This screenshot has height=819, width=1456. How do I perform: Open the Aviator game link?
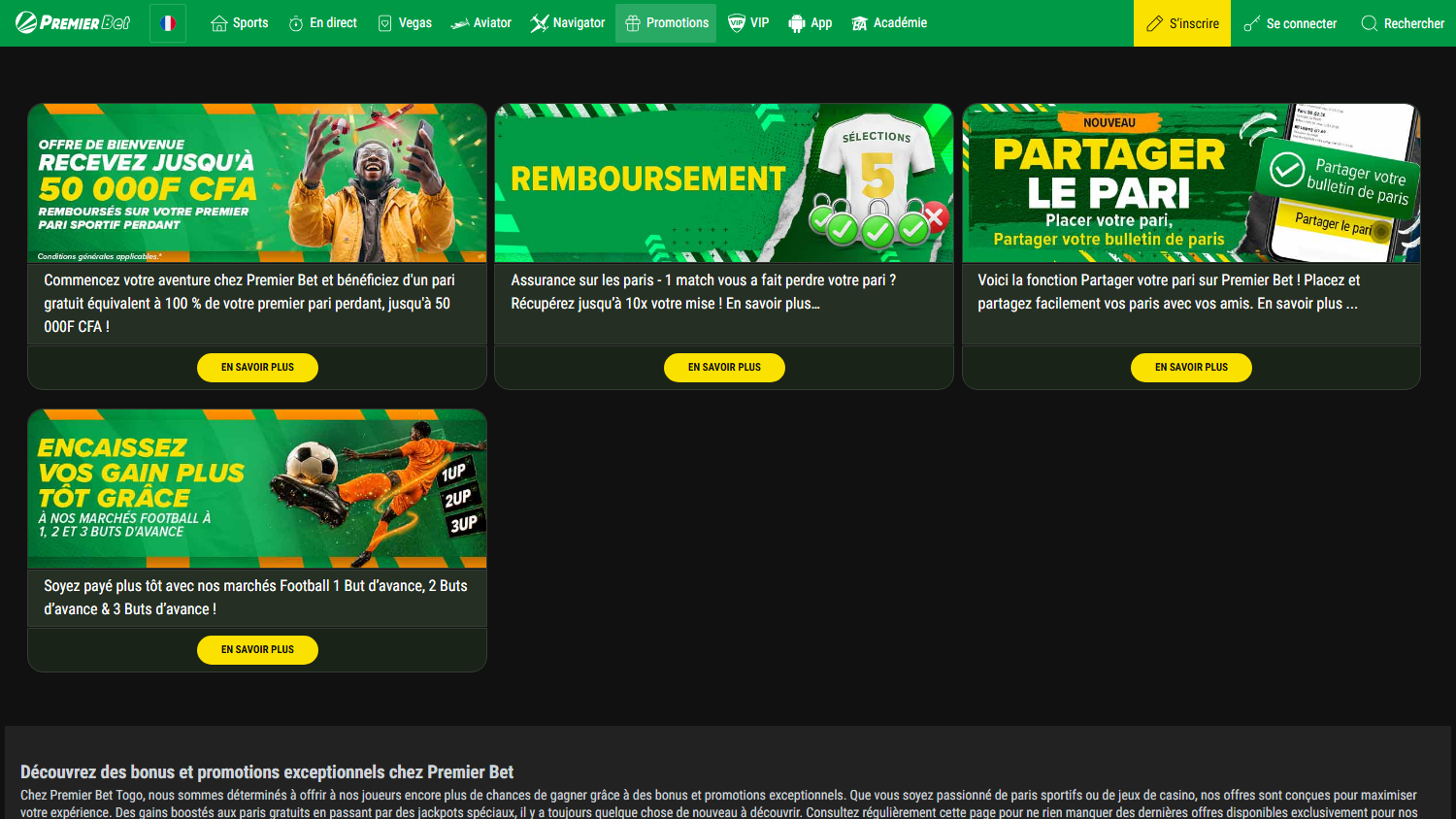480,23
